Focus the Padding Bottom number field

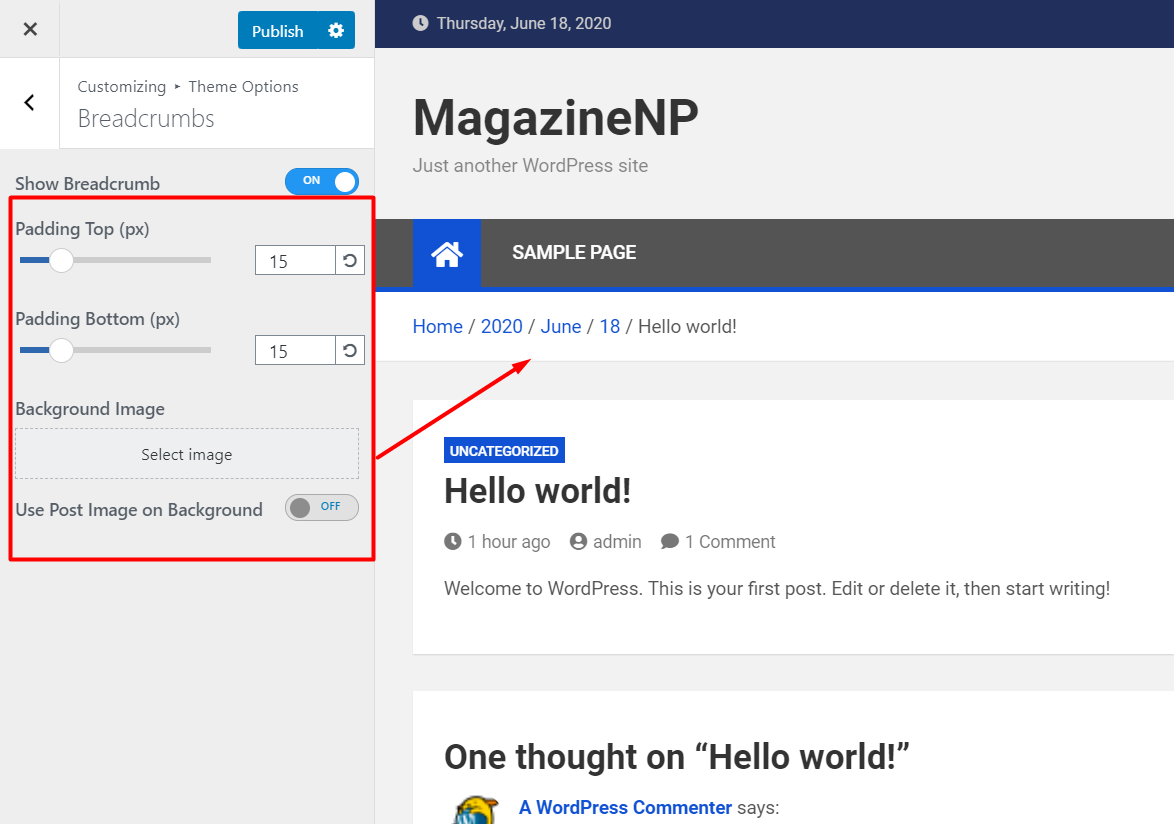(295, 350)
